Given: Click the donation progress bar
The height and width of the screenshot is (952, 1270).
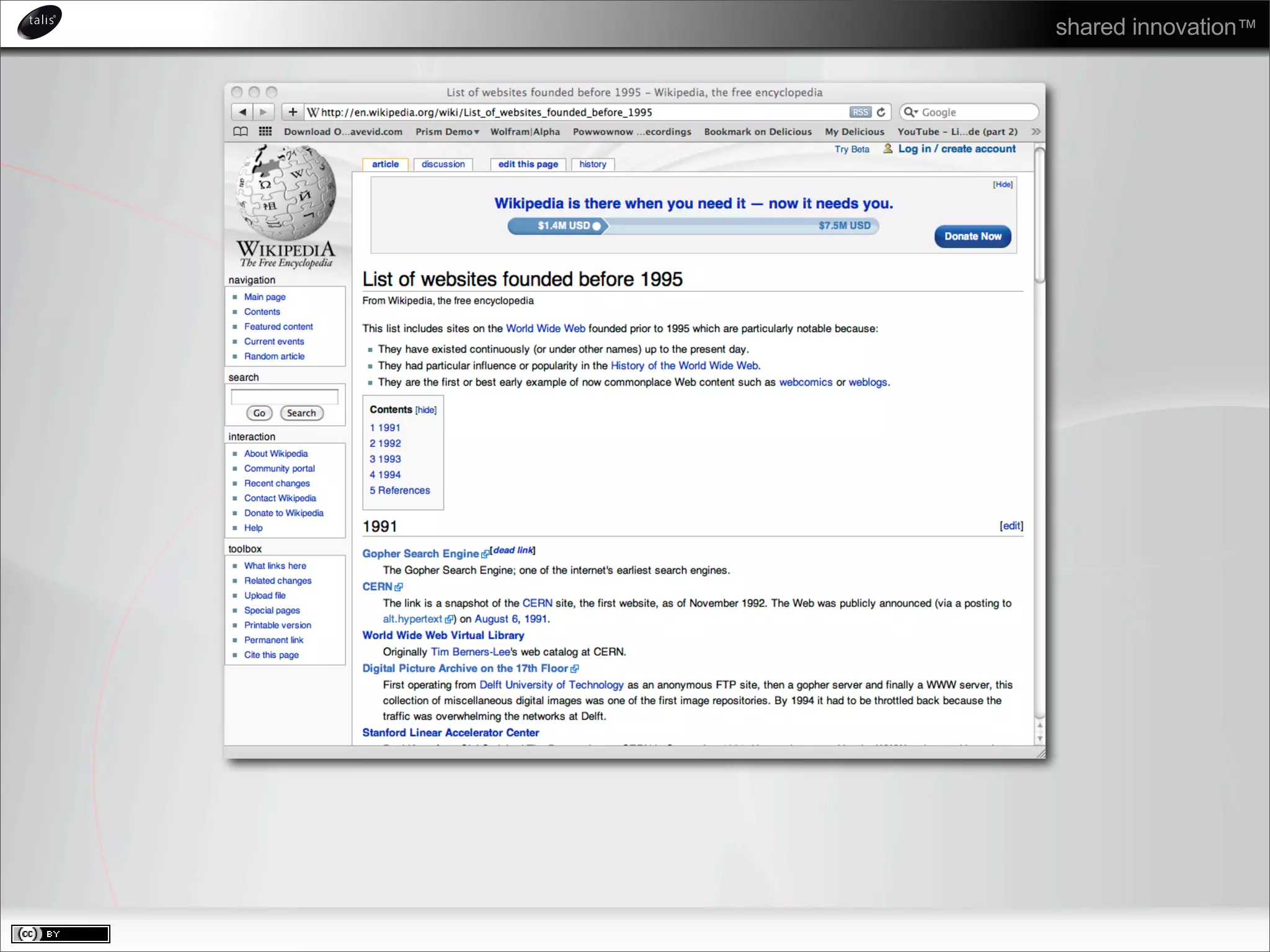Looking at the screenshot, I should pos(693,226).
